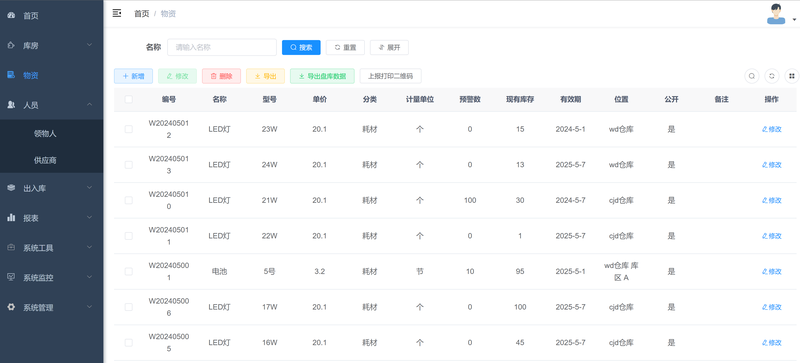Toggle the sidebar collapse hamburger icon

tap(117, 13)
